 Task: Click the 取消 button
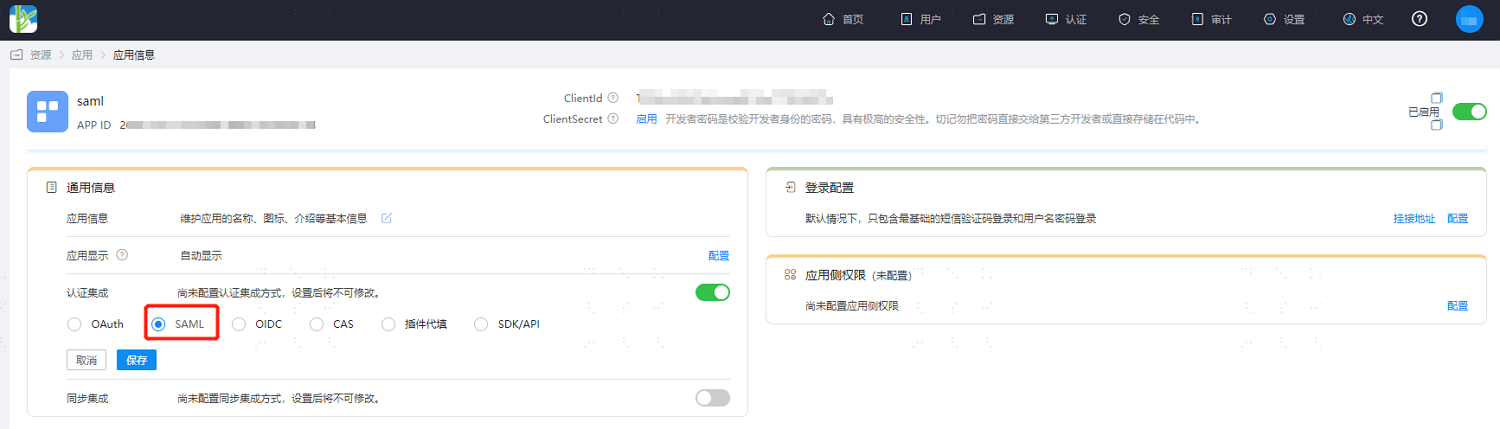[87, 360]
